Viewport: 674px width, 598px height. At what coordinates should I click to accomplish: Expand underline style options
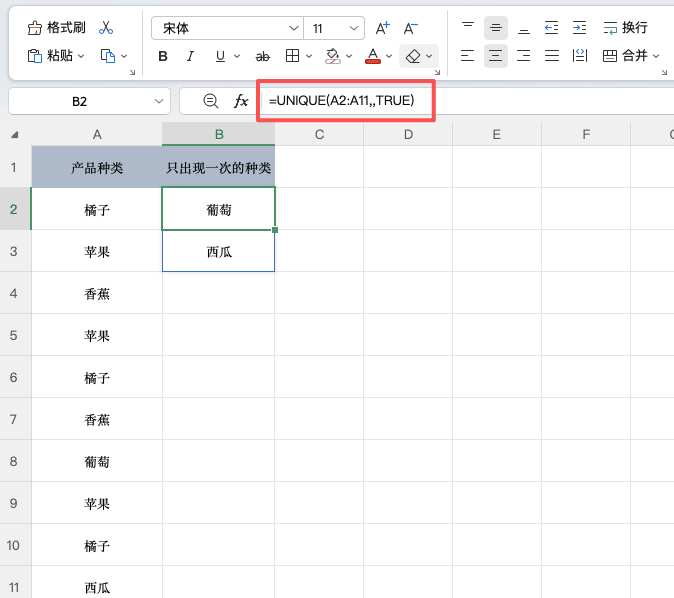(x=237, y=56)
